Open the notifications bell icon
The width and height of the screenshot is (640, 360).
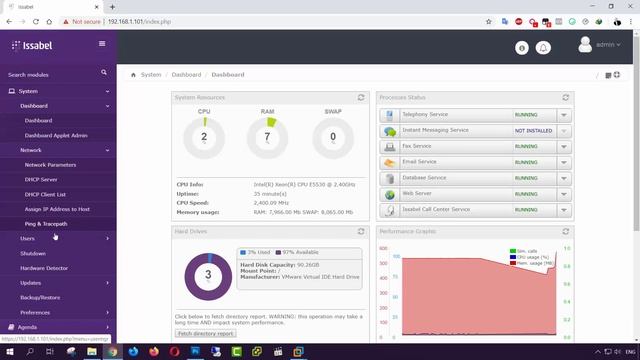click(543, 48)
